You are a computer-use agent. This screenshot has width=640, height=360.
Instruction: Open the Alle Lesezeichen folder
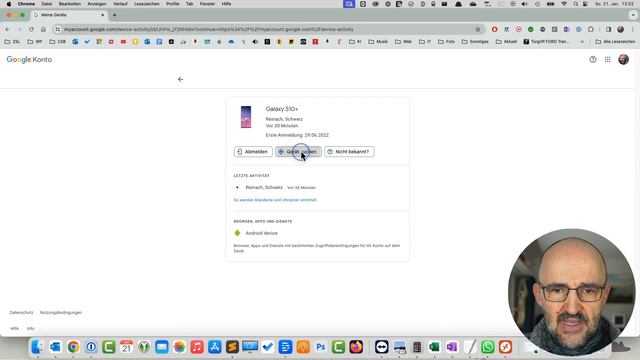615,42
